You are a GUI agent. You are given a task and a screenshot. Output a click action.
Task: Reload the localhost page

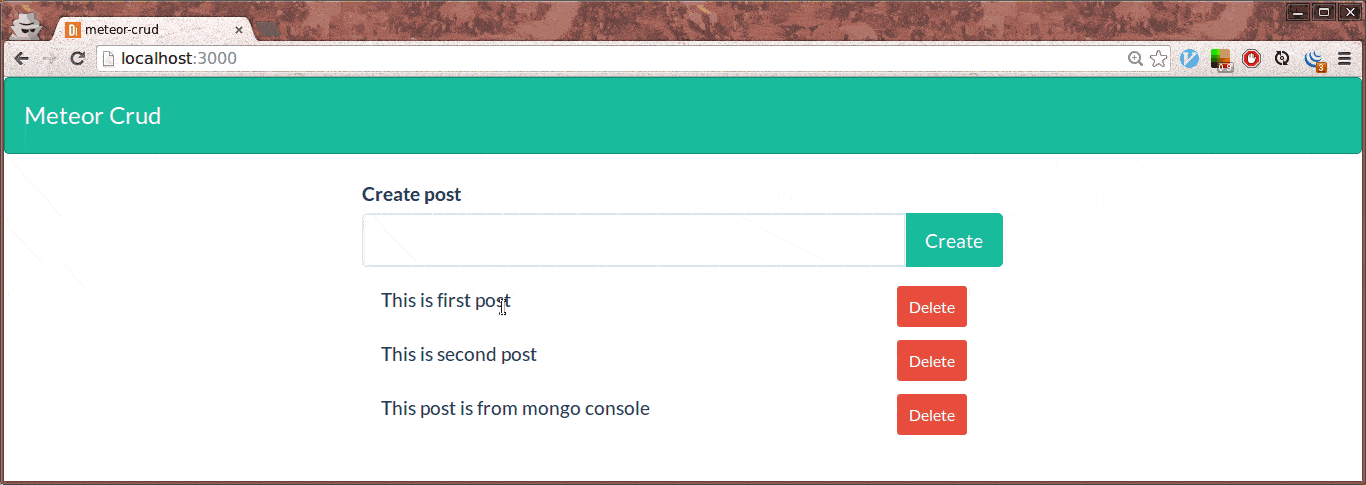pos(77,59)
